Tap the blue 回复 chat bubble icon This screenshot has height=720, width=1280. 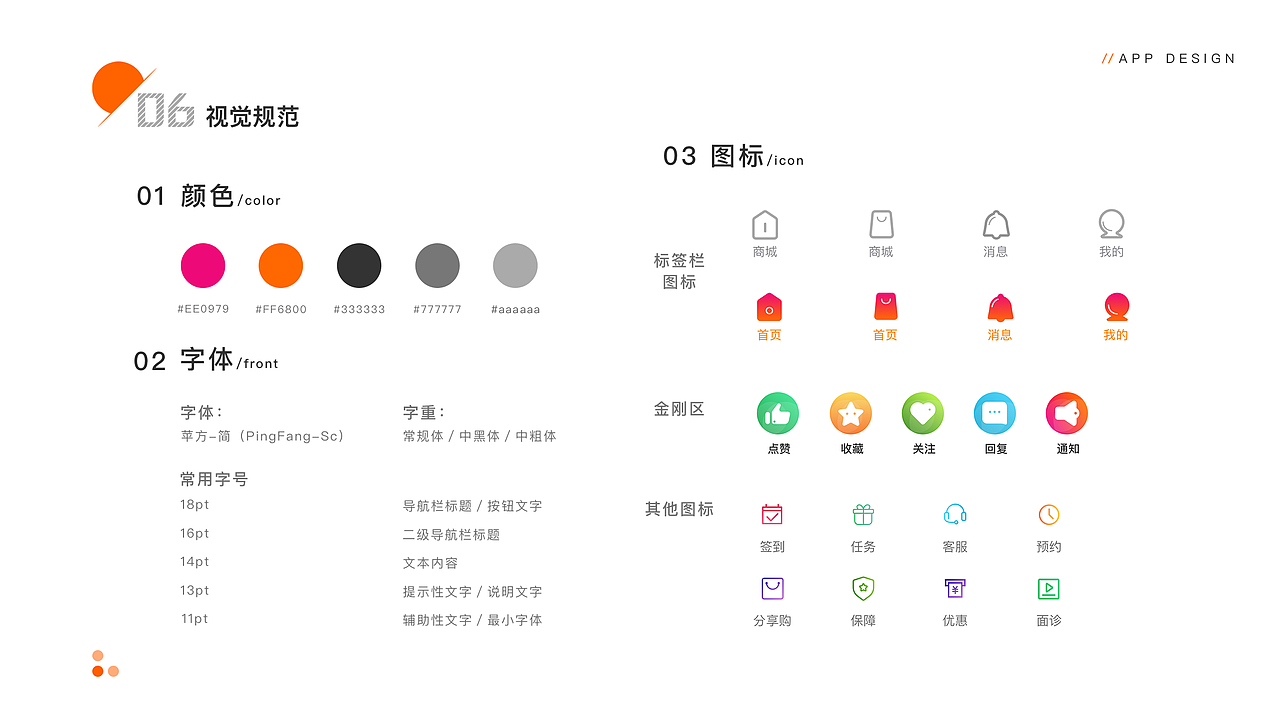pos(995,413)
